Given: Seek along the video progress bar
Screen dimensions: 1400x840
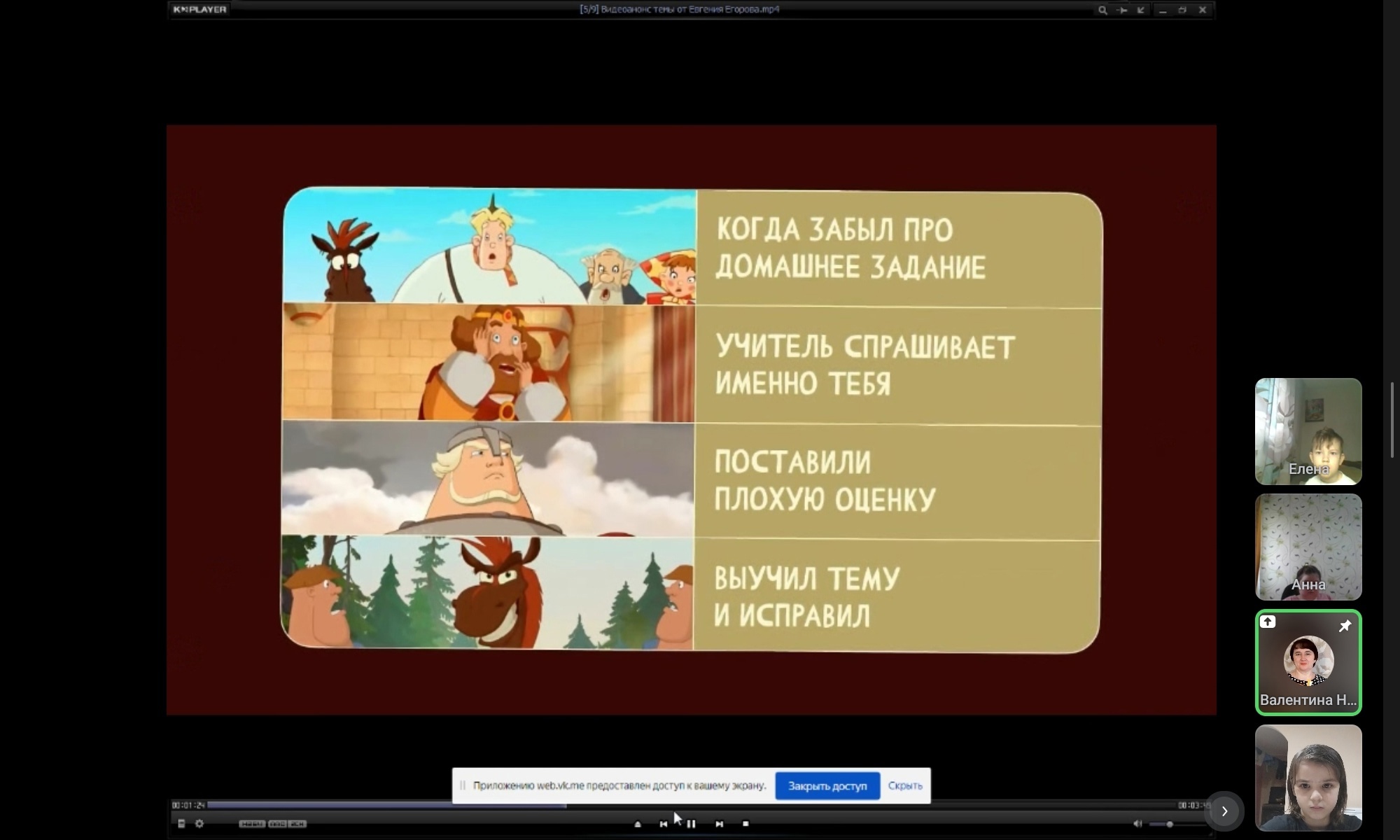Looking at the screenshot, I should click(x=691, y=805).
